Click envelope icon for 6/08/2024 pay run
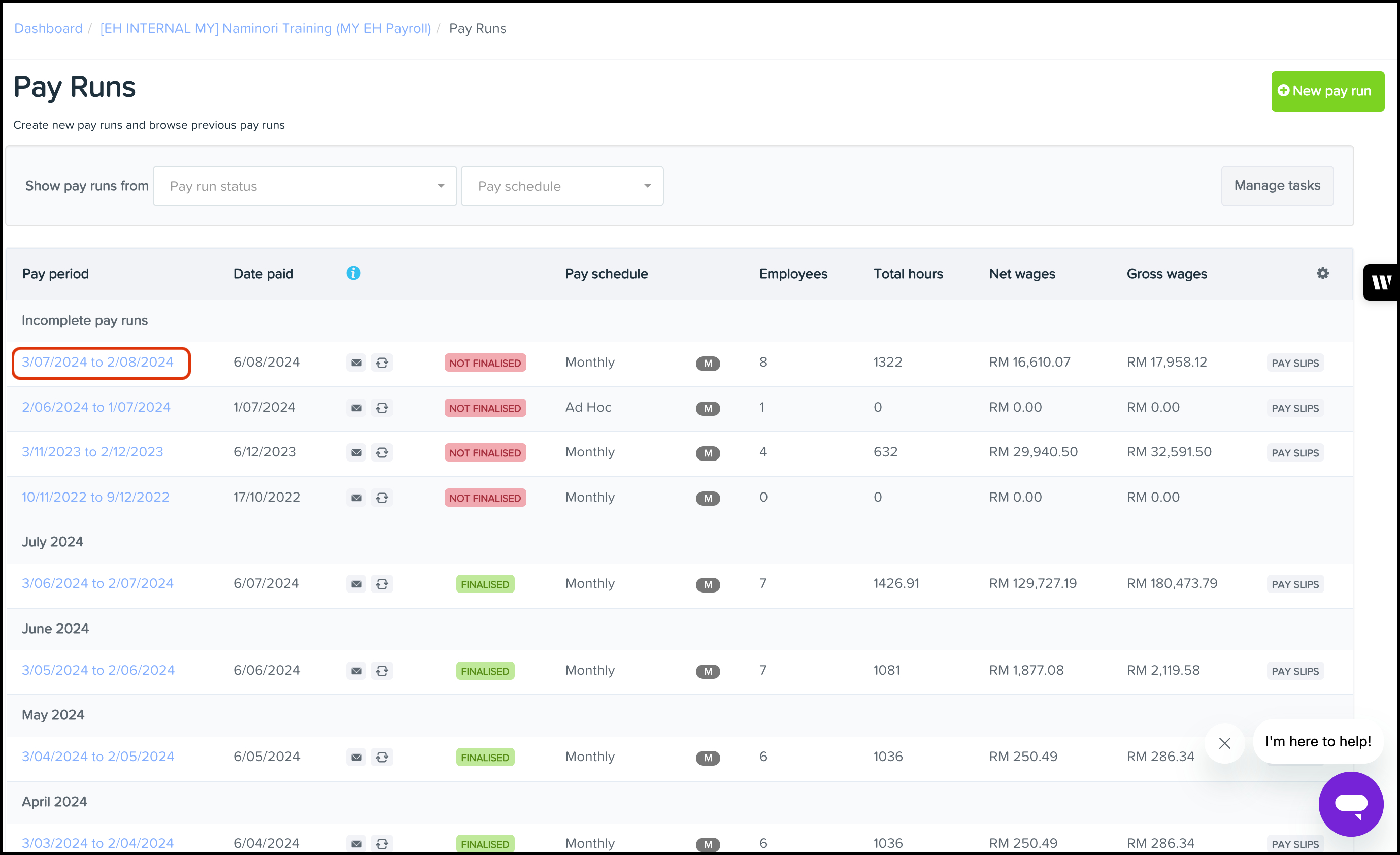This screenshot has height=855, width=1400. tap(356, 363)
